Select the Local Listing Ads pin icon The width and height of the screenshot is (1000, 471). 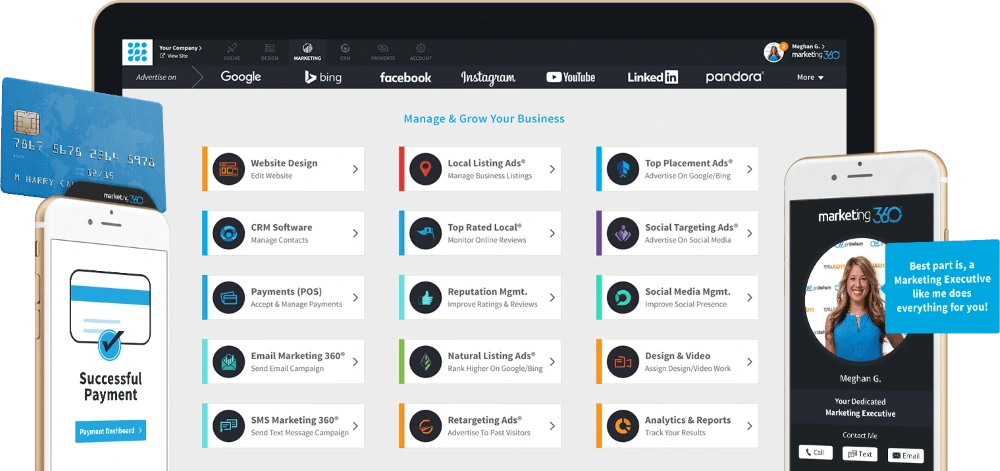425,169
